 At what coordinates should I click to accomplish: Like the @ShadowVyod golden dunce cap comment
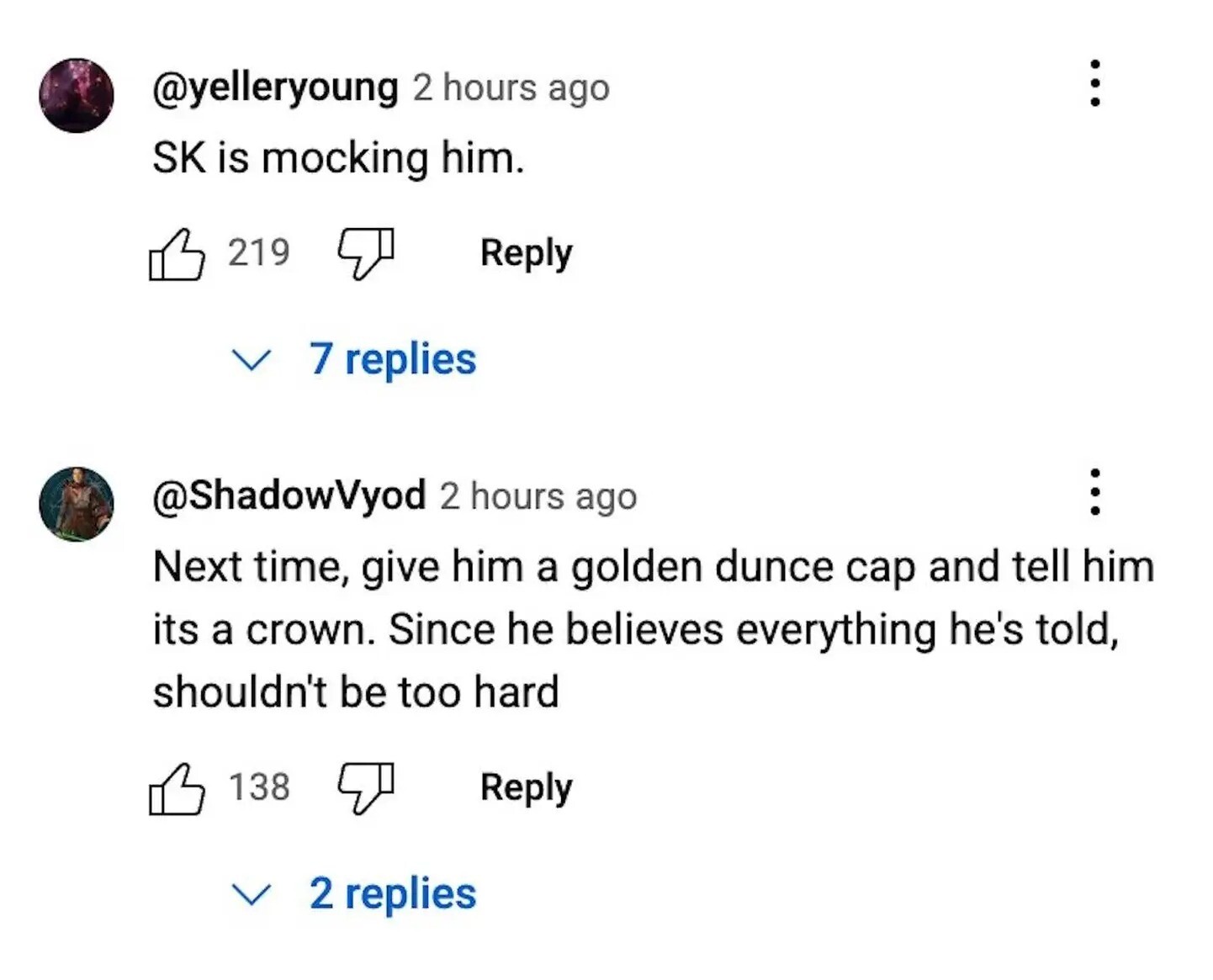click(177, 788)
